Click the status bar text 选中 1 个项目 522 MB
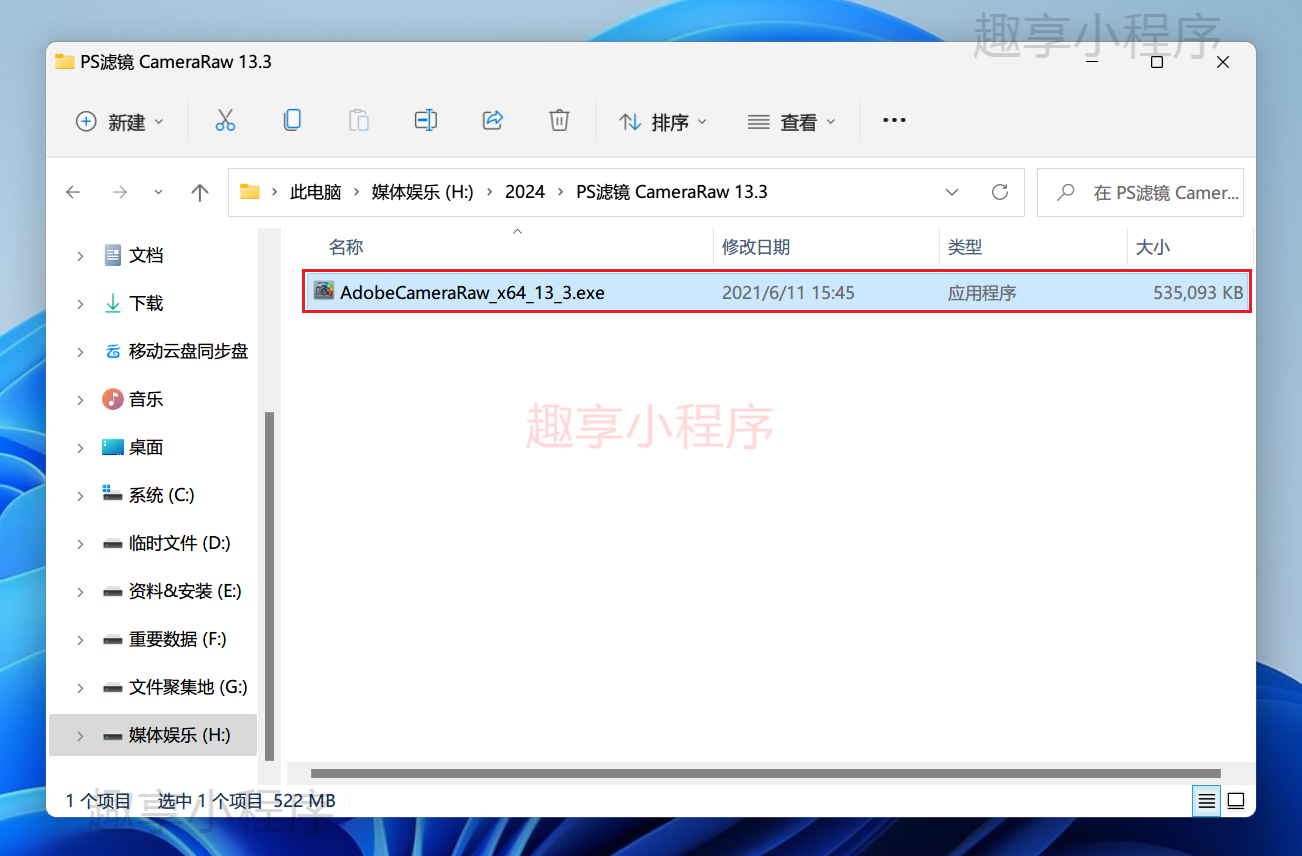This screenshot has width=1302, height=856. tap(246, 801)
